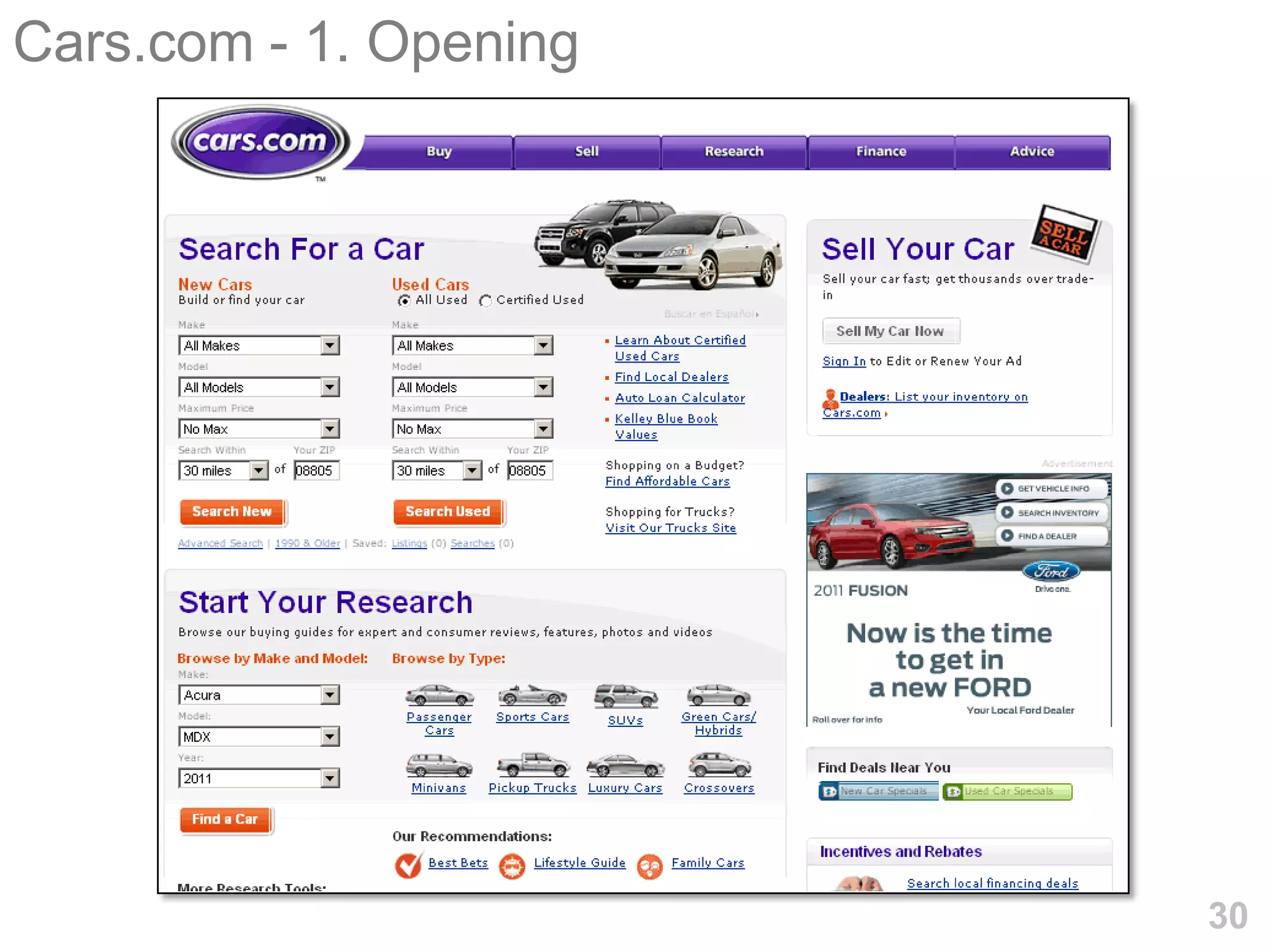Click the Sell My Car Now button
Screen dimensions: 1270x952
(890, 332)
